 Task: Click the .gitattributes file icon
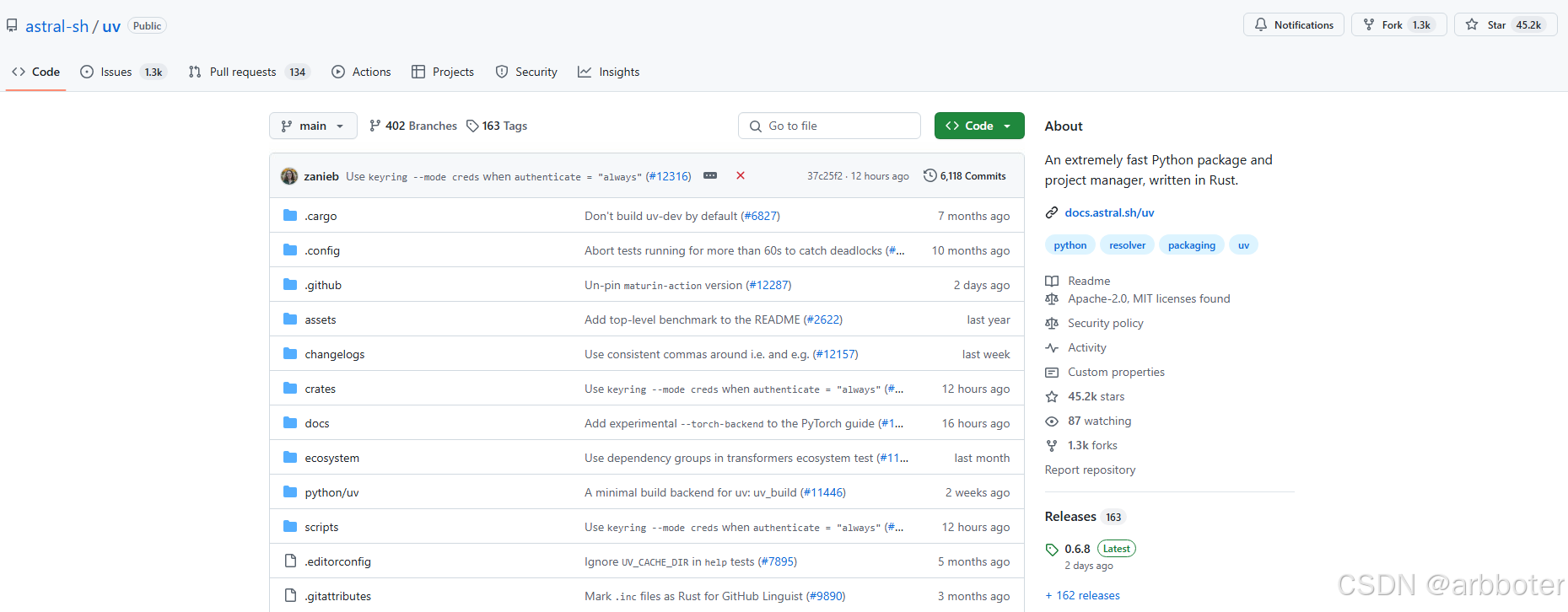point(290,595)
